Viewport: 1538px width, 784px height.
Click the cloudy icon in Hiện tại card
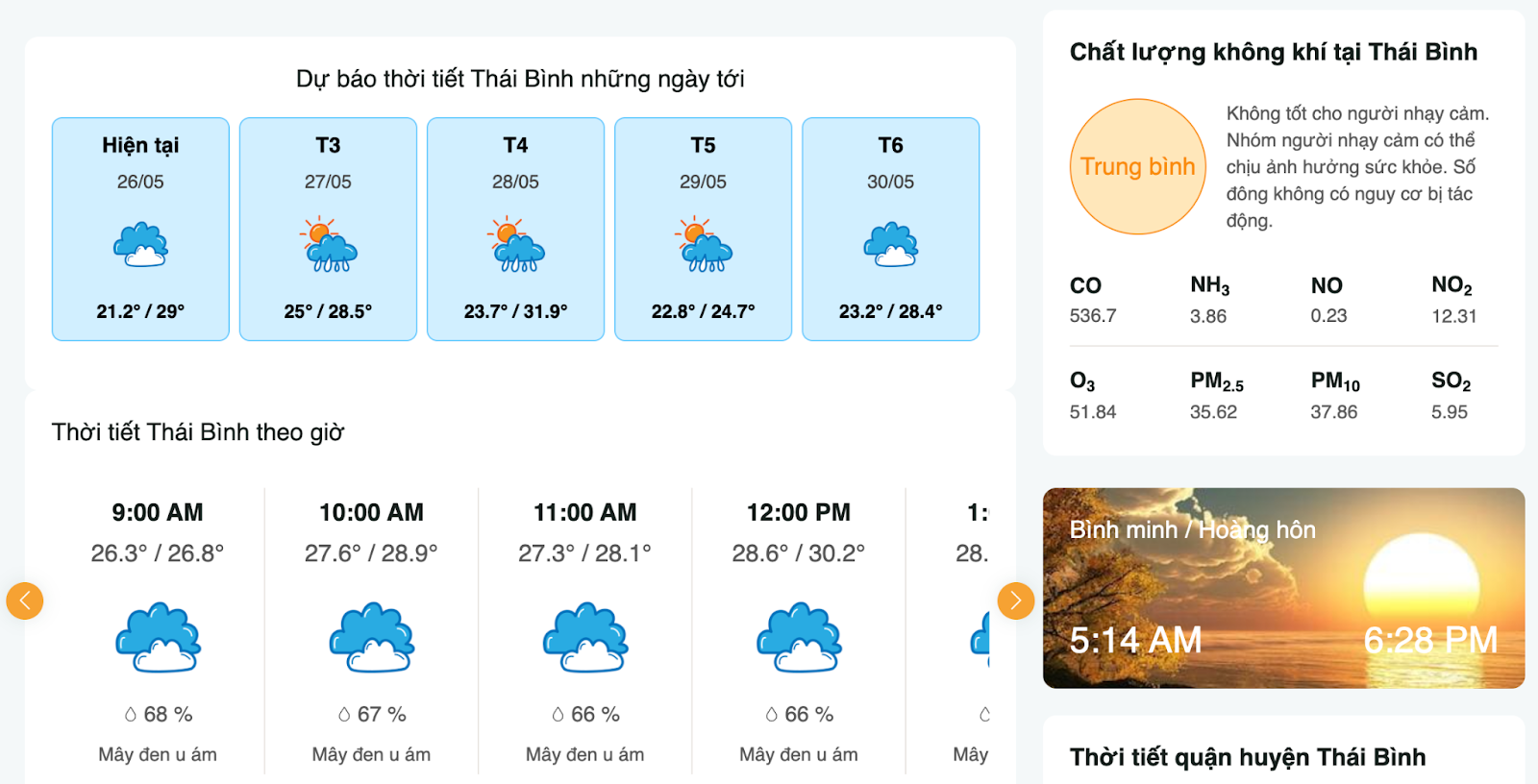(140, 245)
